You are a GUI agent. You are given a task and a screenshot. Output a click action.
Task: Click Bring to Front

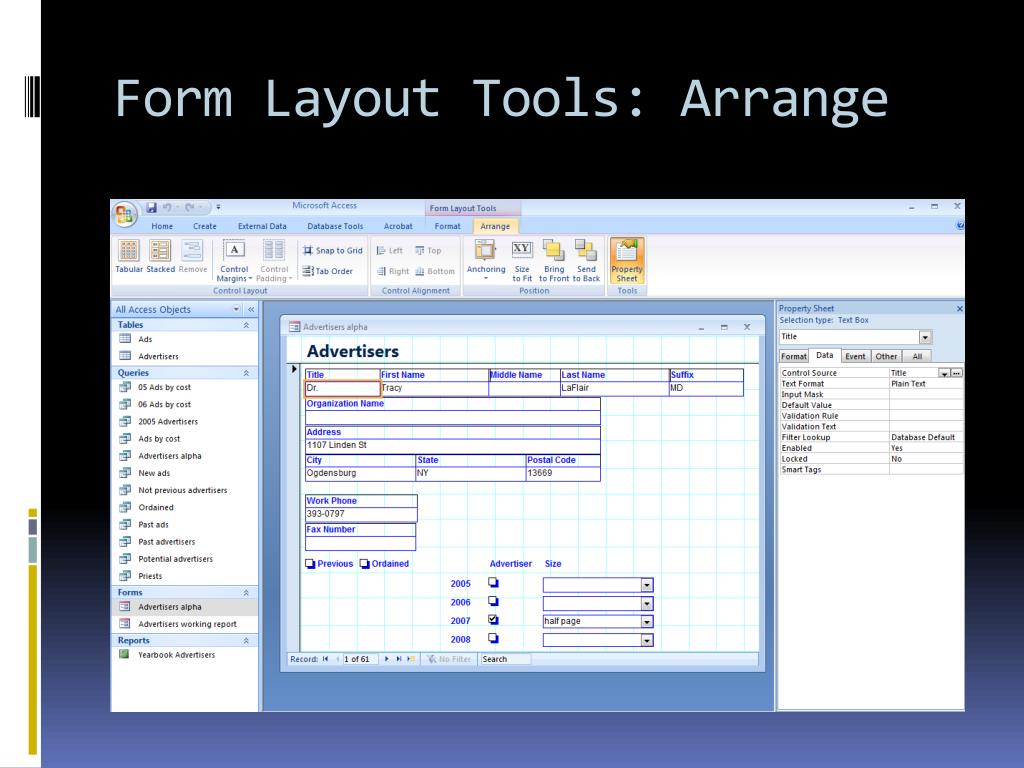[554, 261]
